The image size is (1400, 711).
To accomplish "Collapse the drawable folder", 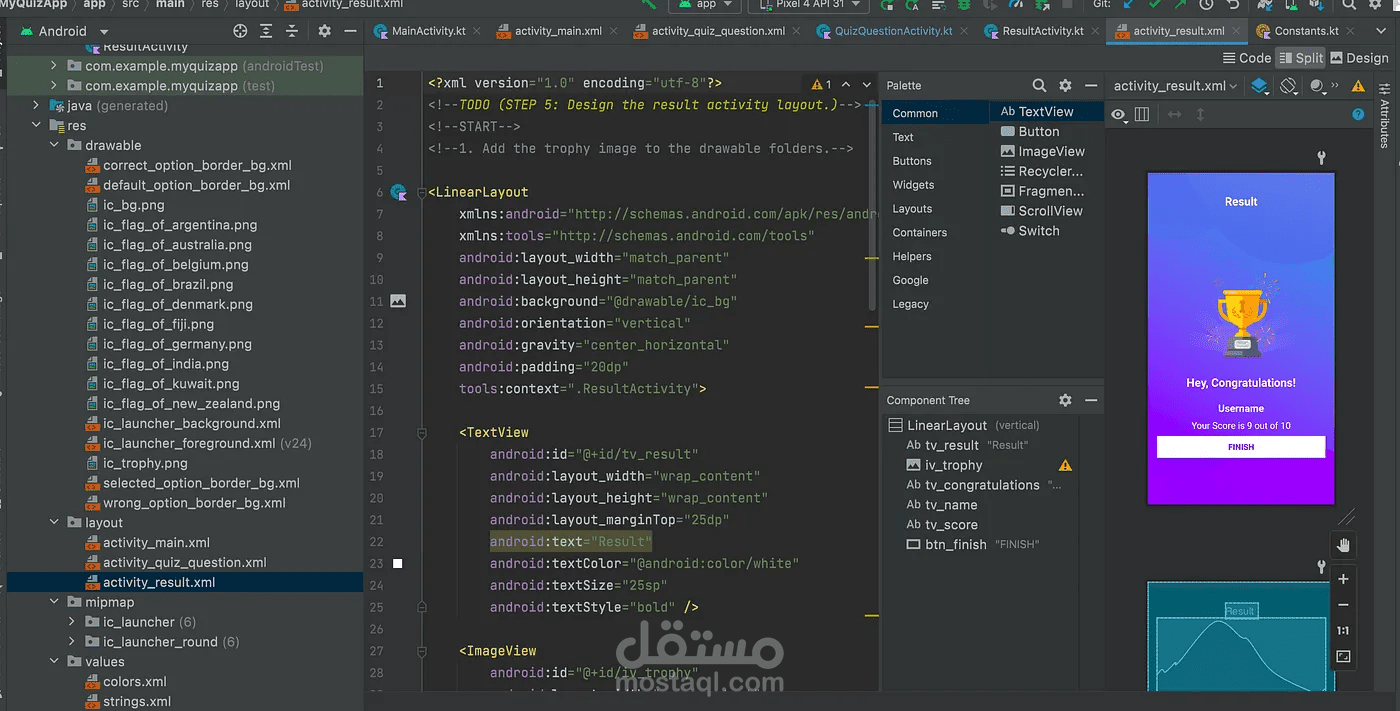I will pyautogui.click(x=55, y=145).
